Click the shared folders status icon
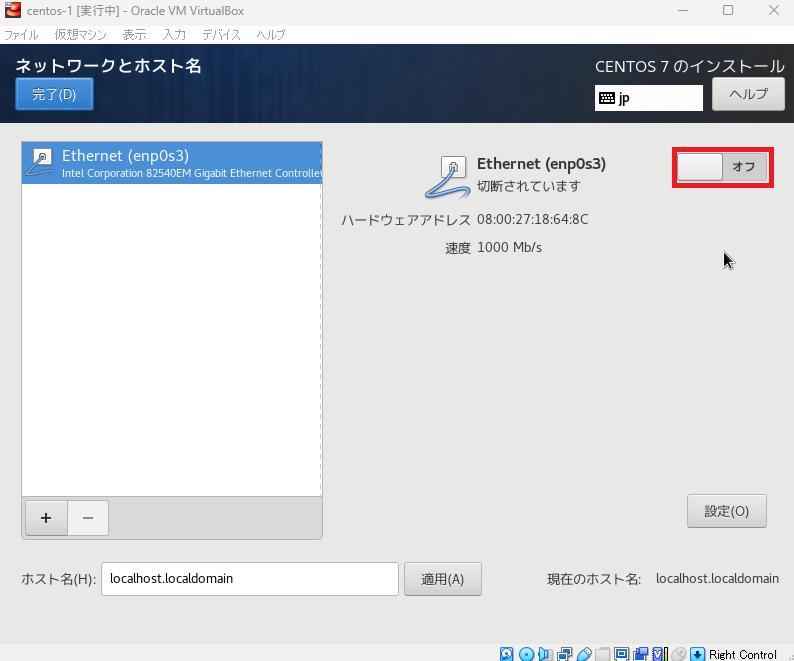This screenshot has width=794, height=661. (x=603, y=654)
